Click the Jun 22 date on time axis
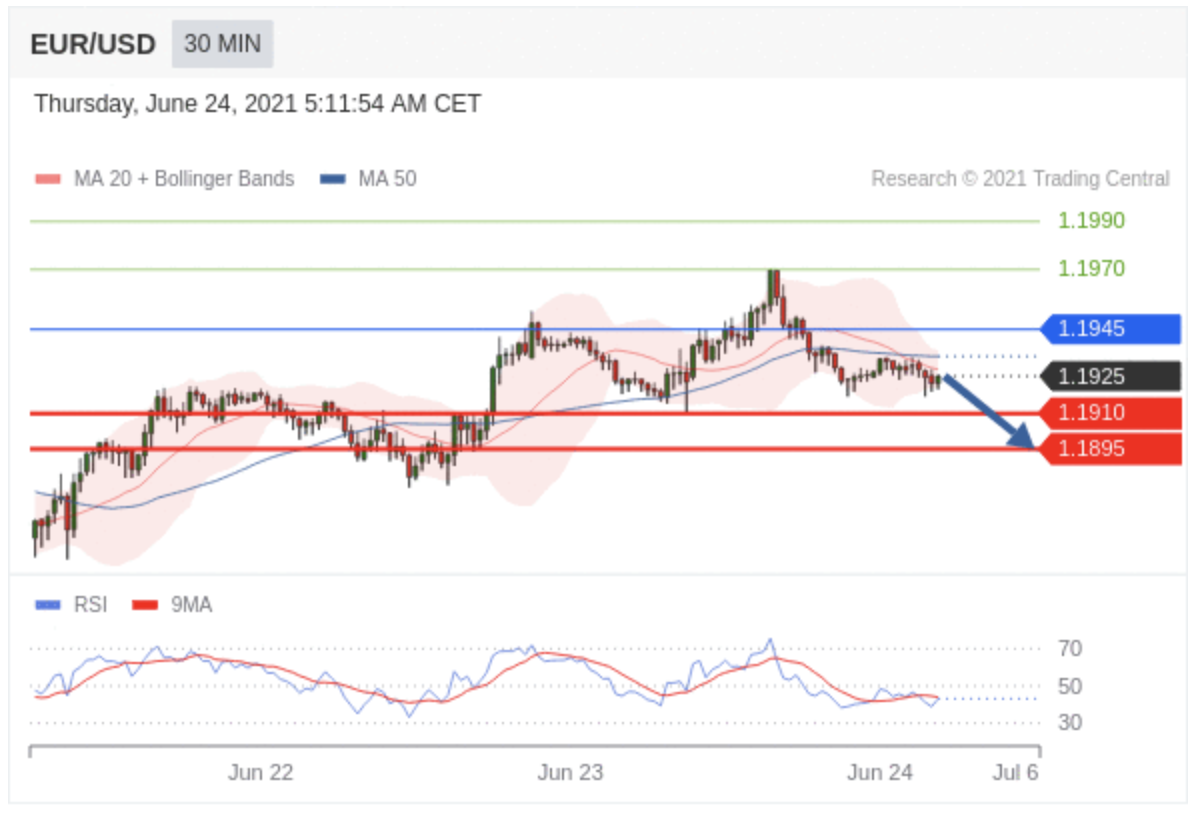1194x814 pixels. point(261,773)
